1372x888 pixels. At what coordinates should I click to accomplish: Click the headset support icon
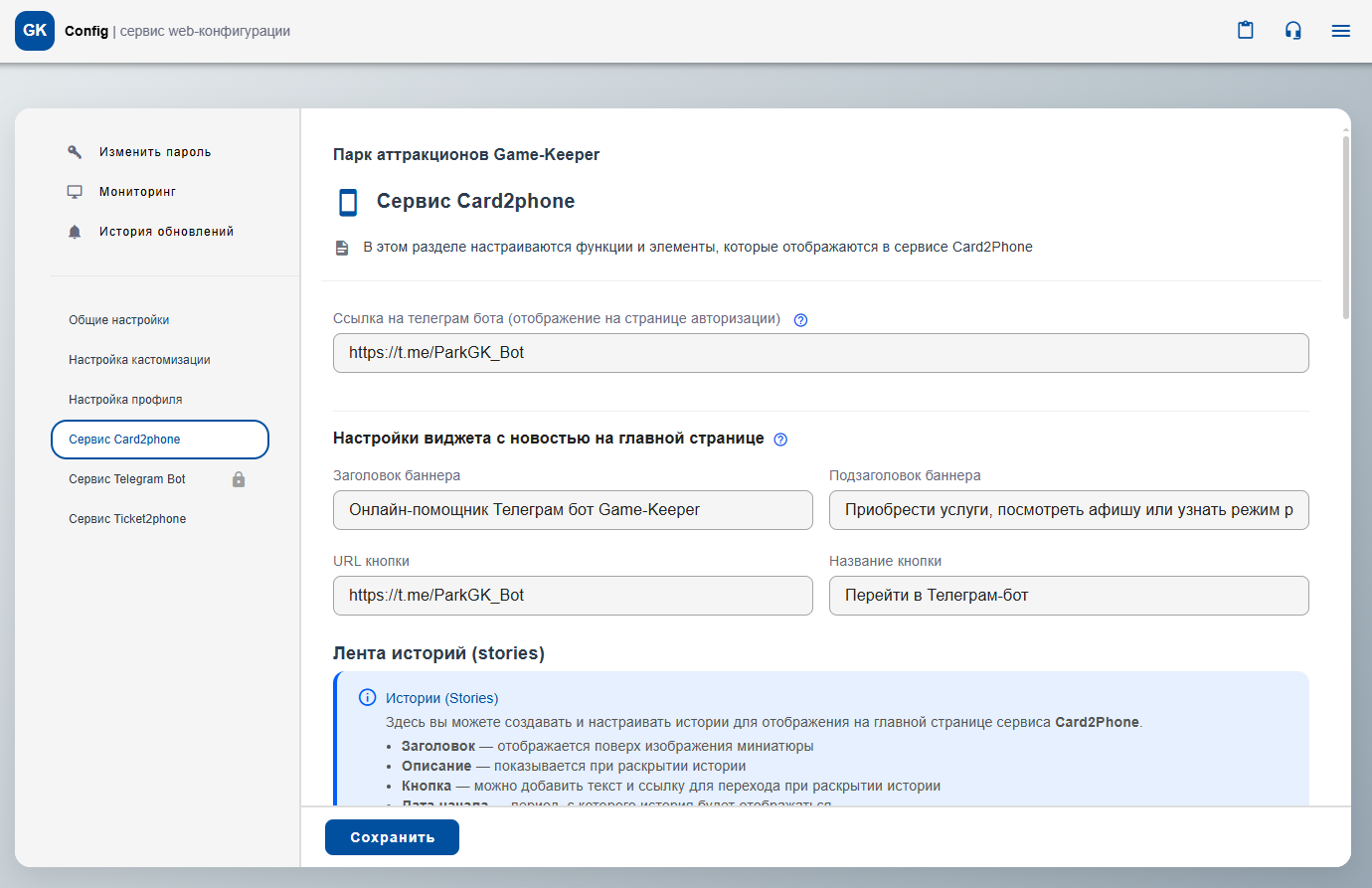[x=1292, y=31]
